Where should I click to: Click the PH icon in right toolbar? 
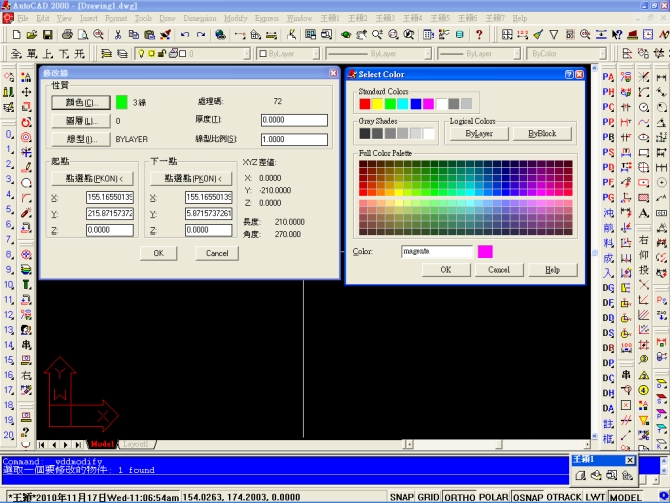click(608, 92)
